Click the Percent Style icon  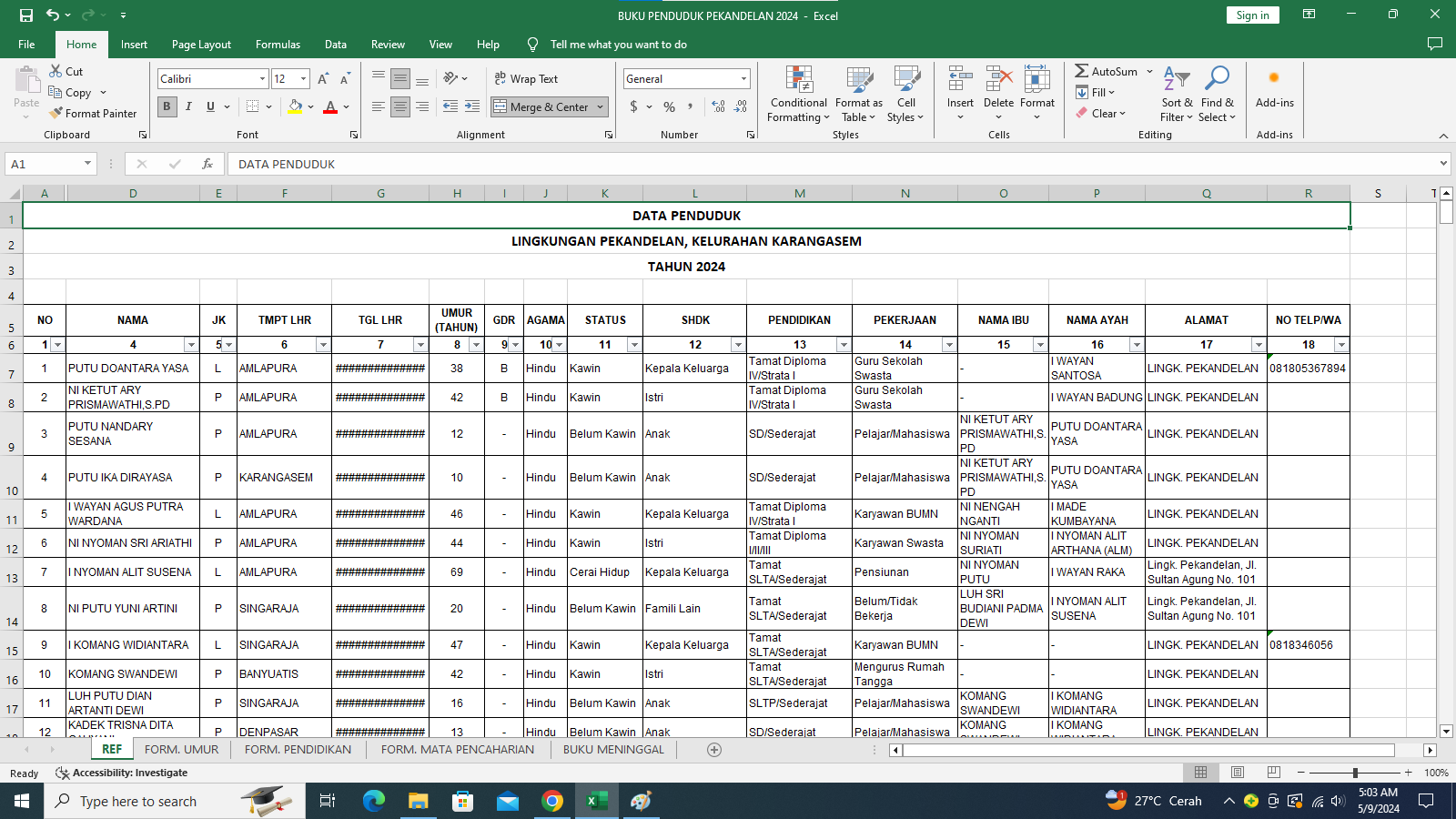coord(669,107)
